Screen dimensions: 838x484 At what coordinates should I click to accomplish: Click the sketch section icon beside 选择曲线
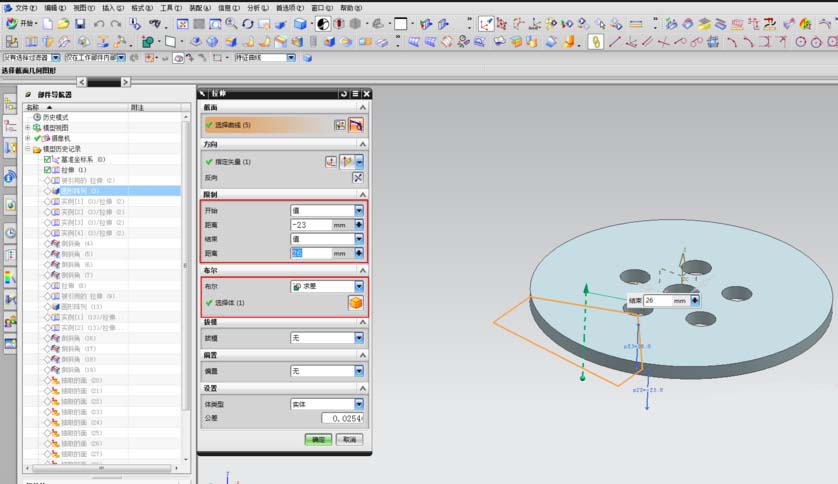point(340,125)
